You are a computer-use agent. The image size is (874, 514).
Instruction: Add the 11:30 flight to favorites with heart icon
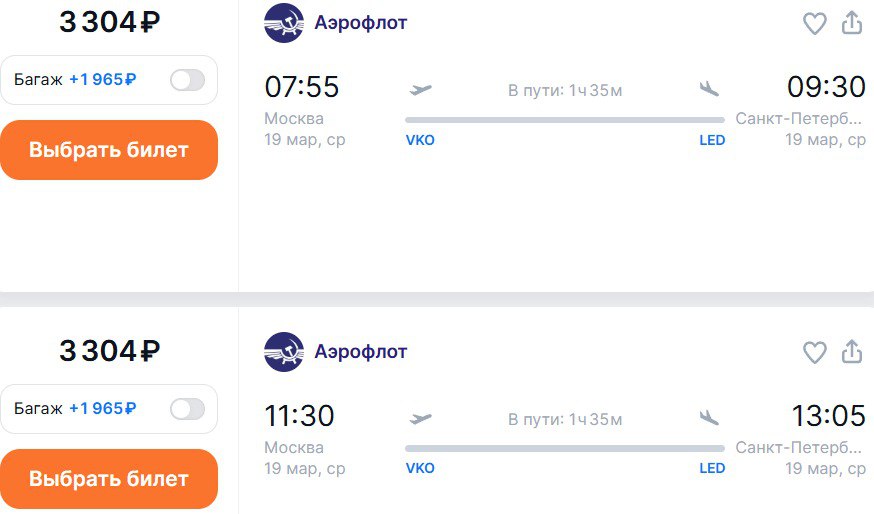(814, 352)
